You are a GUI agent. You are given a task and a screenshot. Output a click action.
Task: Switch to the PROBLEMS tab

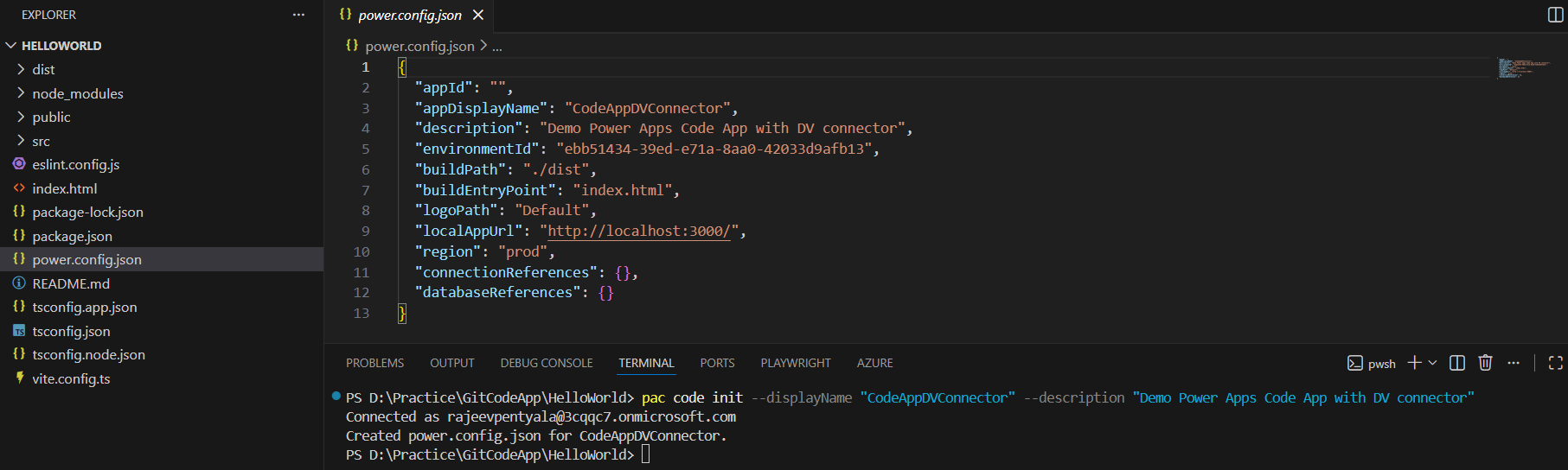[x=374, y=363]
